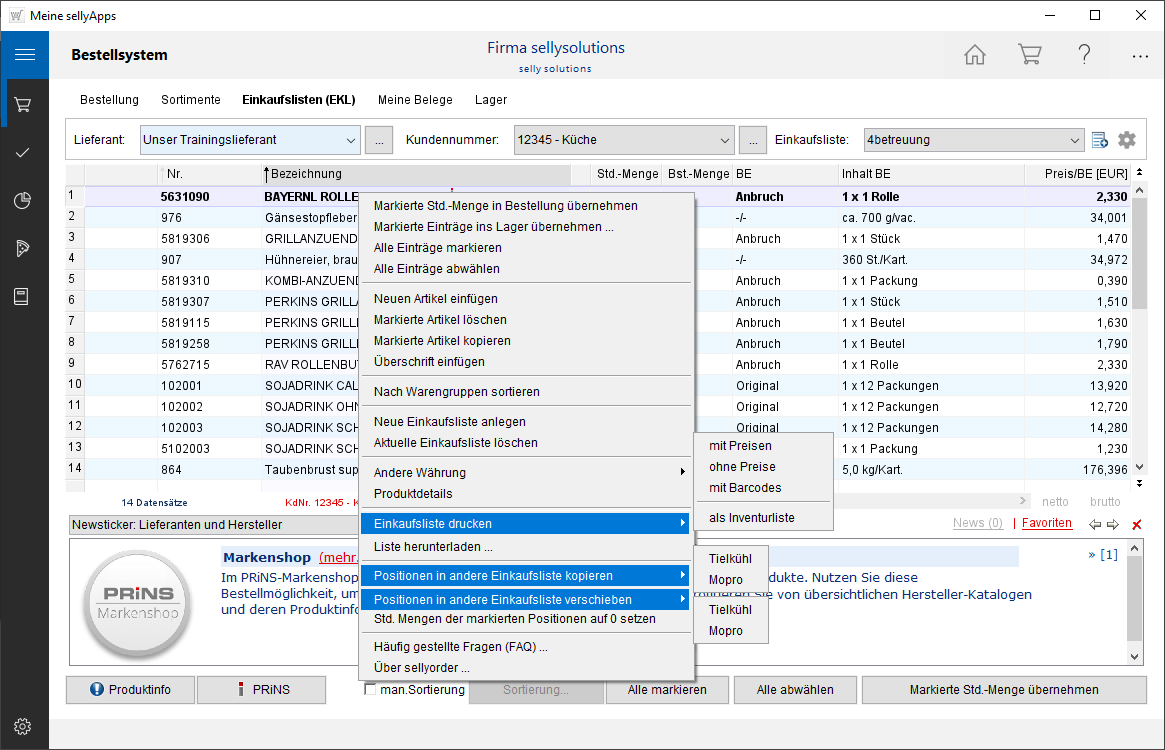1165x750 pixels.
Task: Click the Produktinfo button
Action: [130, 690]
